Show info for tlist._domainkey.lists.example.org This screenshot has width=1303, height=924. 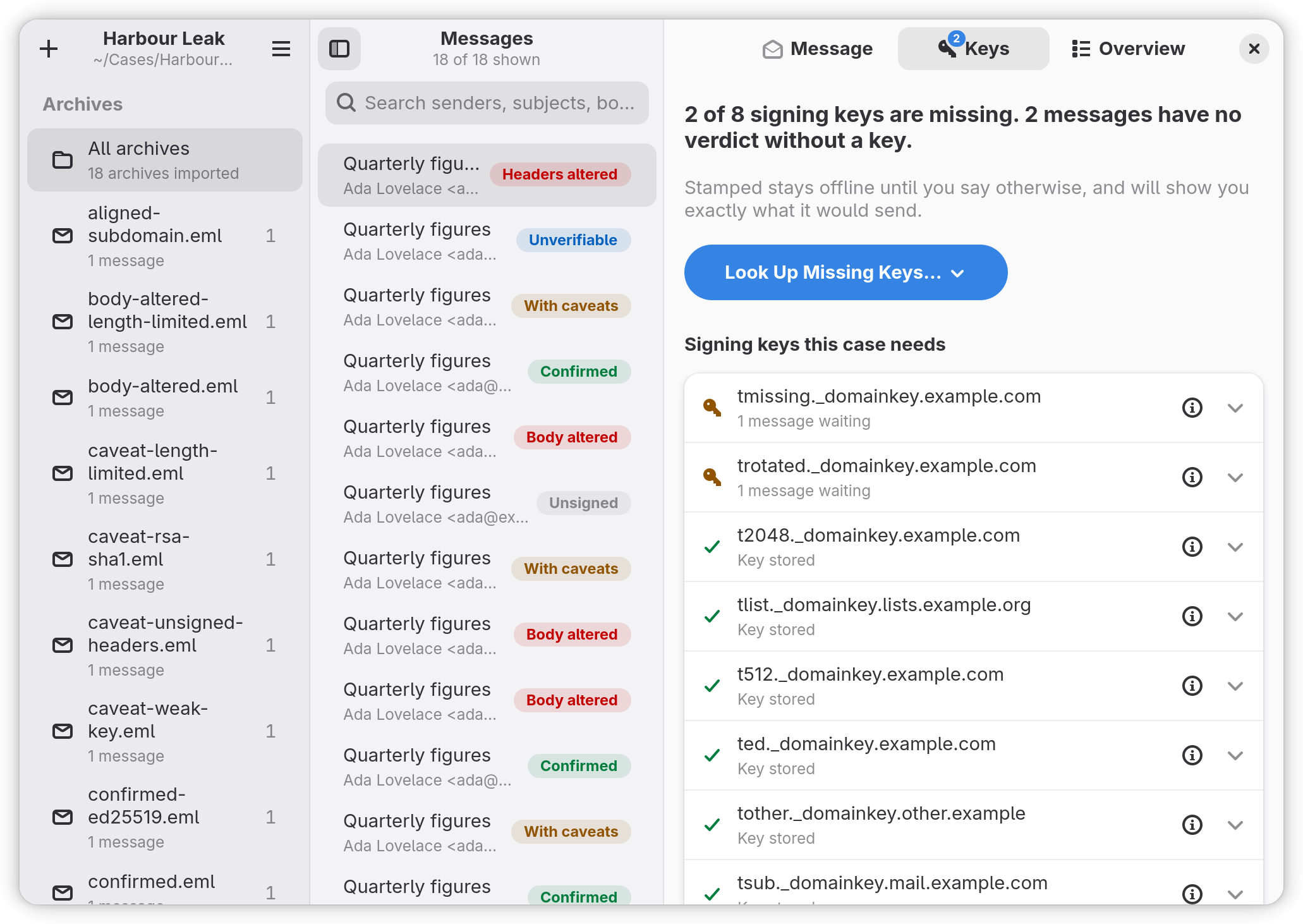tap(1192, 616)
